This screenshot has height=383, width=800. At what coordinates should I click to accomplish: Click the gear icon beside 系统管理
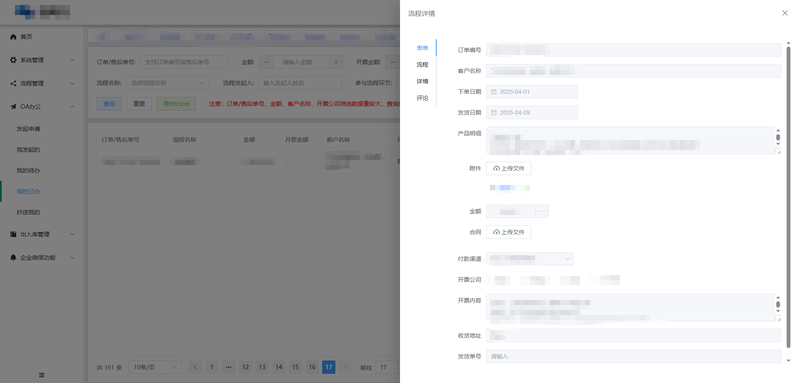pyautogui.click(x=13, y=60)
